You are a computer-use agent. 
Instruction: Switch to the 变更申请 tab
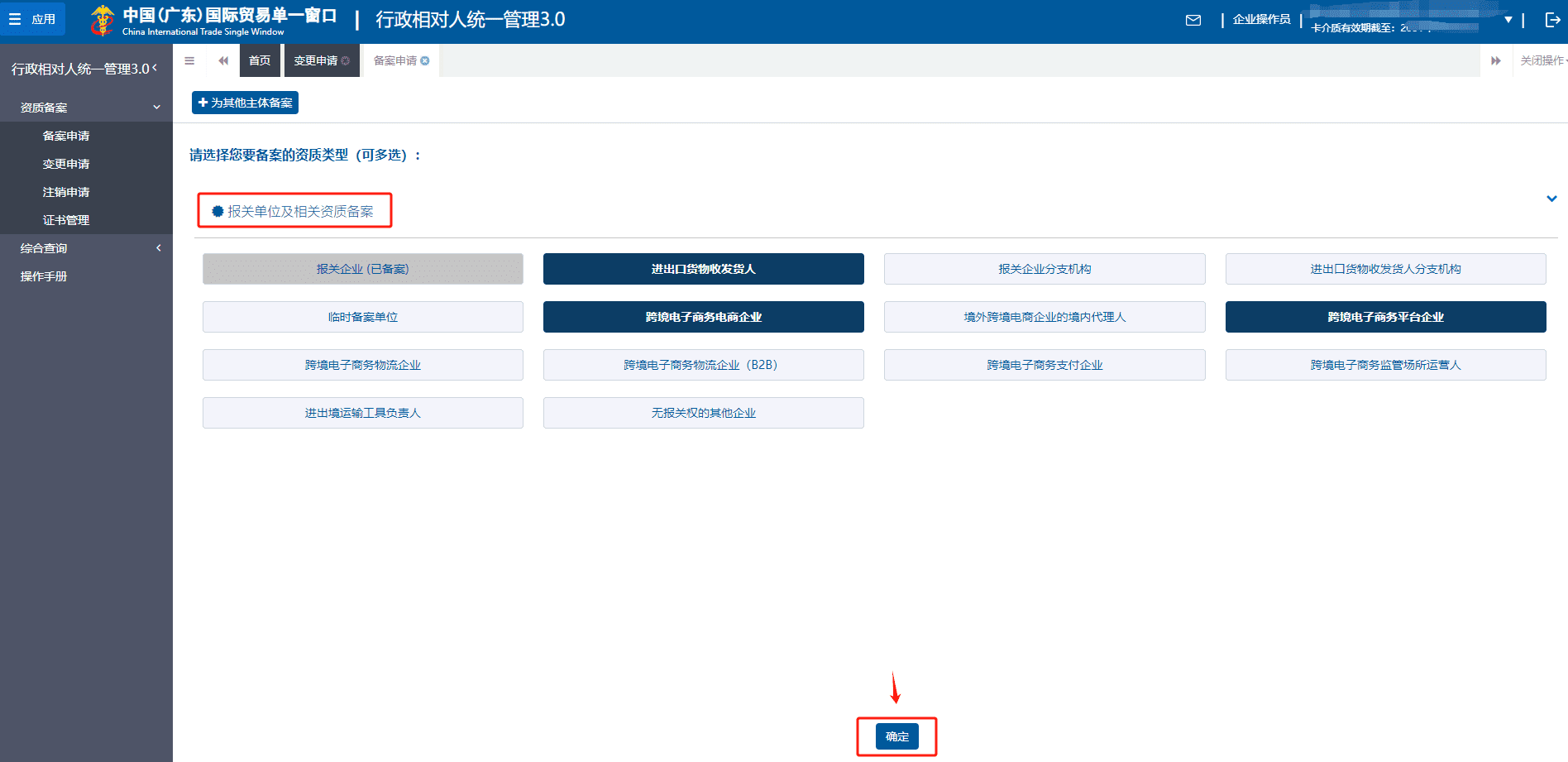[x=316, y=60]
